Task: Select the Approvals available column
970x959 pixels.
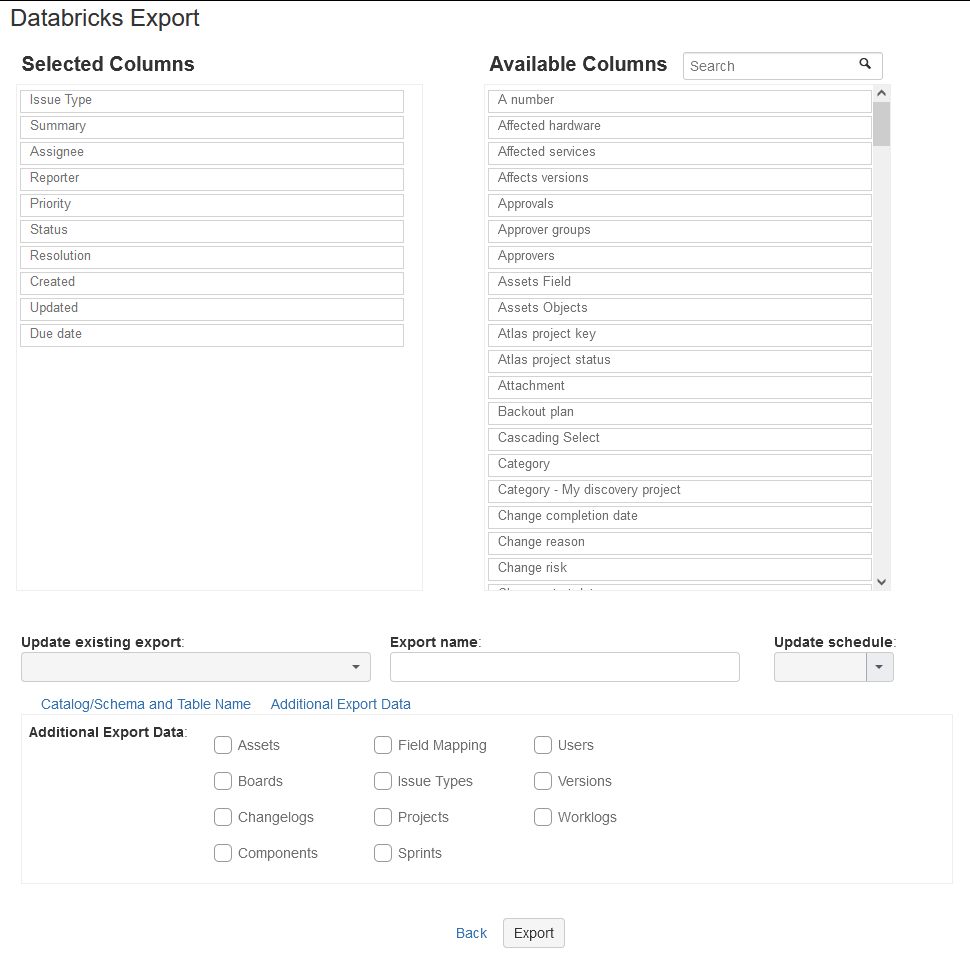Action: pyautogui.click(x=680, y=205)
